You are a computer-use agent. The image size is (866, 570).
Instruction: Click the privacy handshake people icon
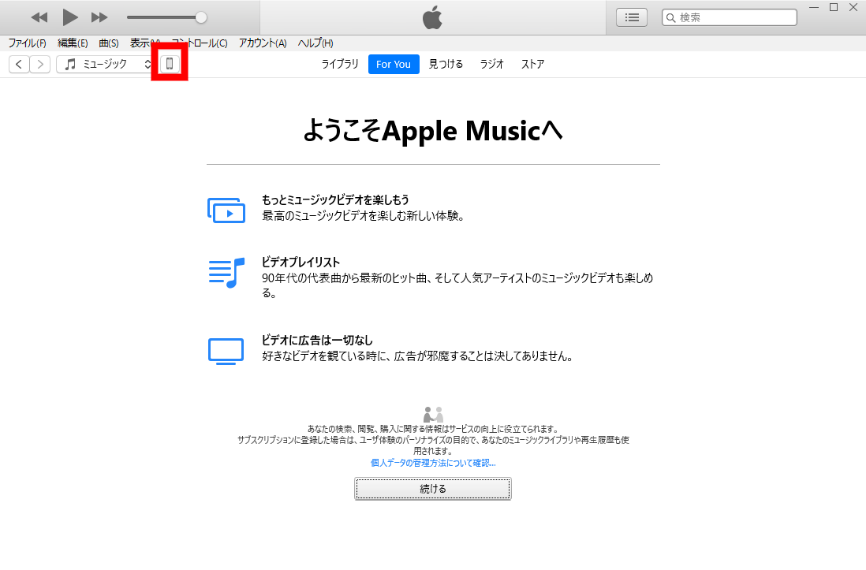[433, 415]
